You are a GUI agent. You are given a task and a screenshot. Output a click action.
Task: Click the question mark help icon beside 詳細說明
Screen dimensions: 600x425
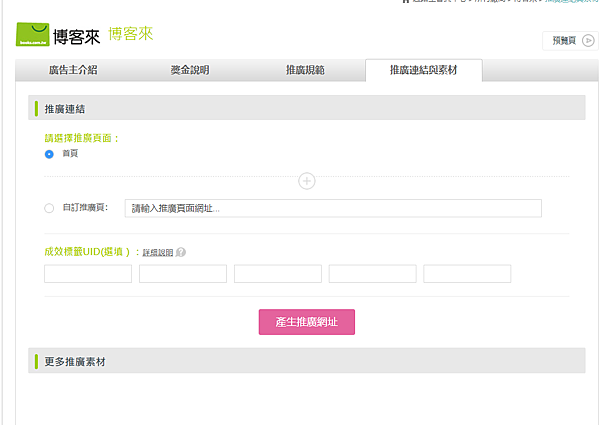pyautogui.click(x=181, y=252)
